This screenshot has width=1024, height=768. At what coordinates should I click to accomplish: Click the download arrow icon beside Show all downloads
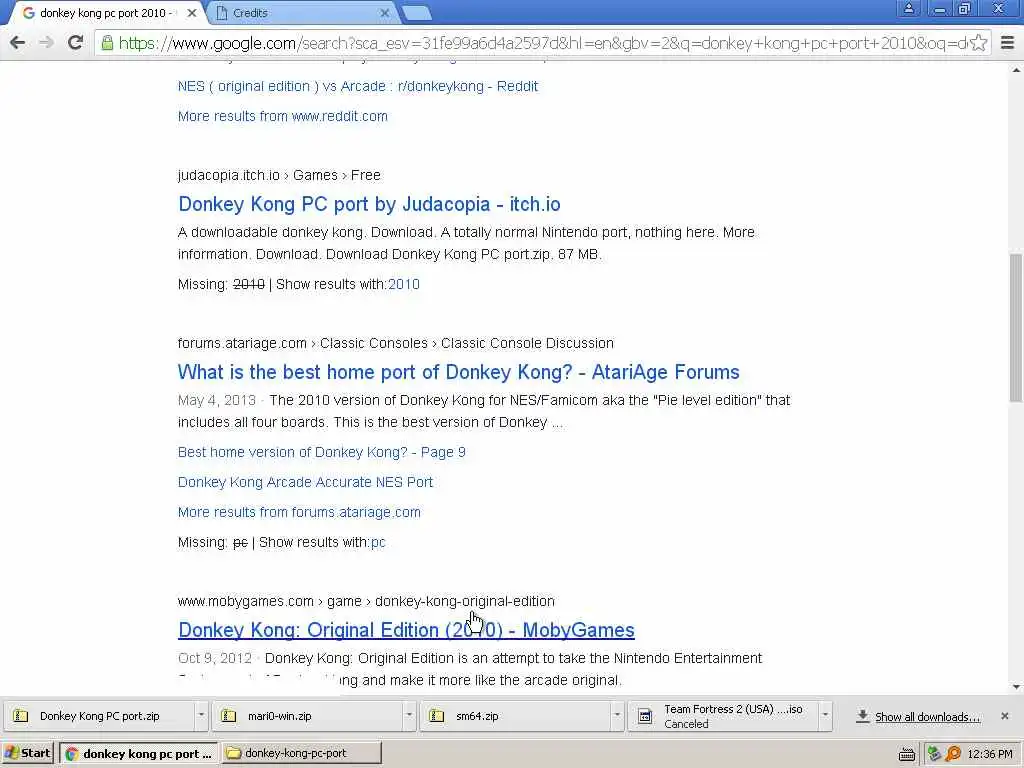863,716
